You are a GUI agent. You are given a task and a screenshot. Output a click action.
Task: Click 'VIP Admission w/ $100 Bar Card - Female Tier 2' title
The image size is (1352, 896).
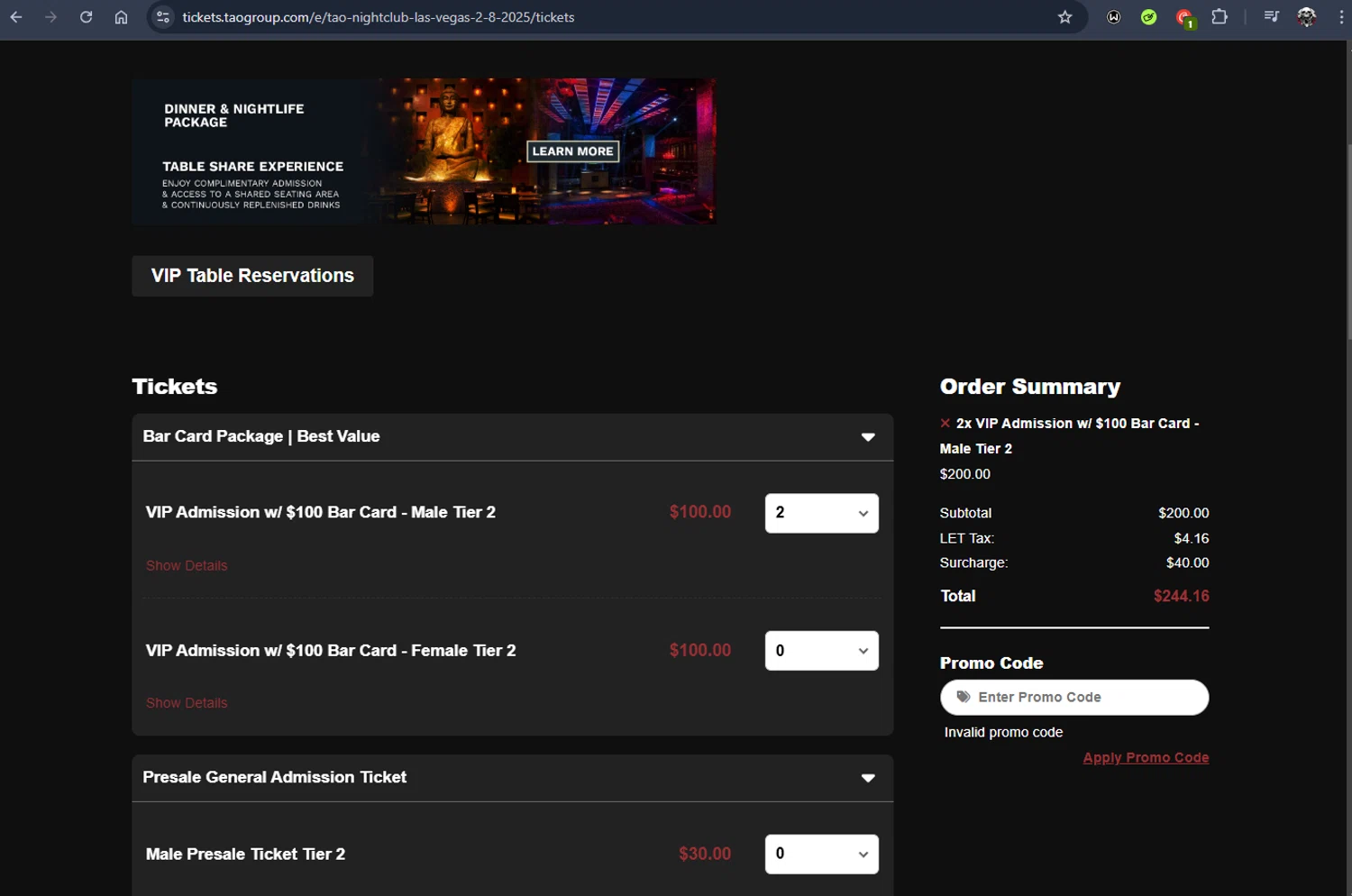click(x=331, y=651)
